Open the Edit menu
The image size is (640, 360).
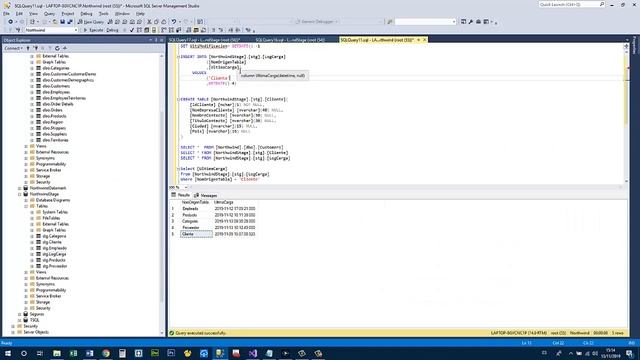click(19, 13)
